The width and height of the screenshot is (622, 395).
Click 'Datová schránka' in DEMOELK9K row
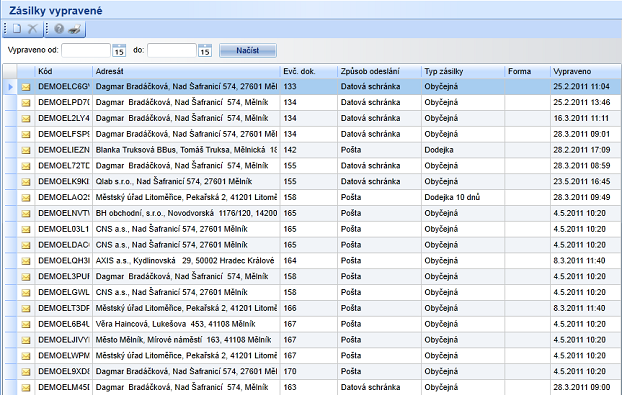[379, 182]
